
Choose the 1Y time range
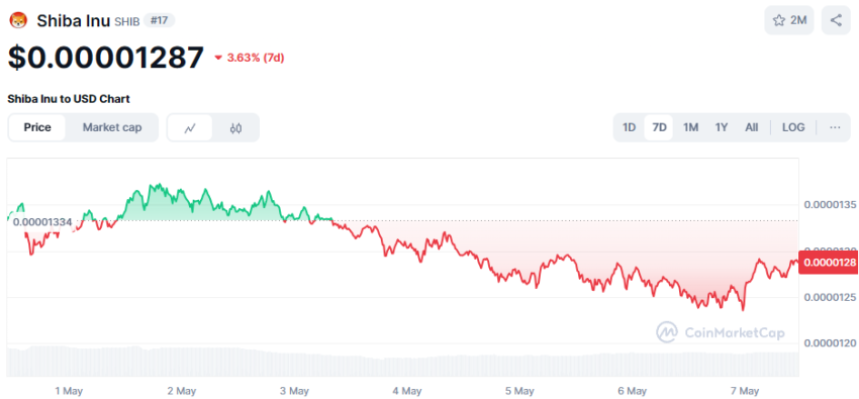(721, 127)
